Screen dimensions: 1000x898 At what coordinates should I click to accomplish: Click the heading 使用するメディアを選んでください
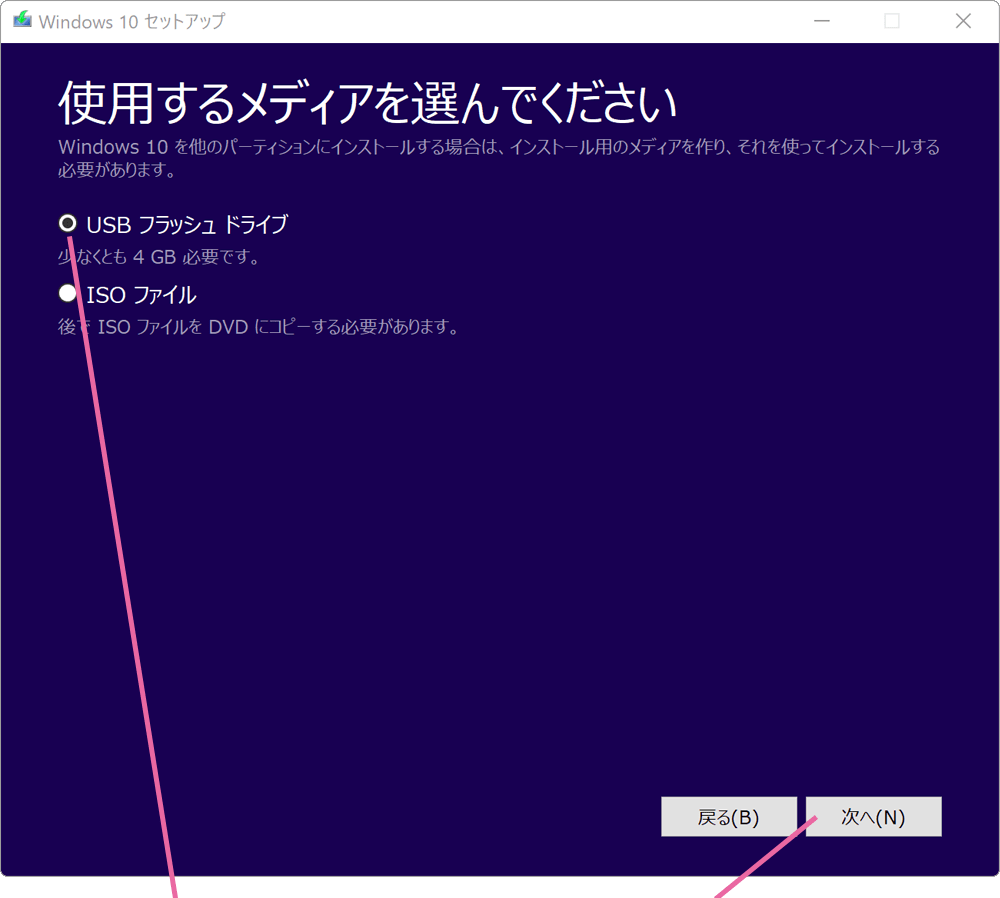tap(368, 103)
